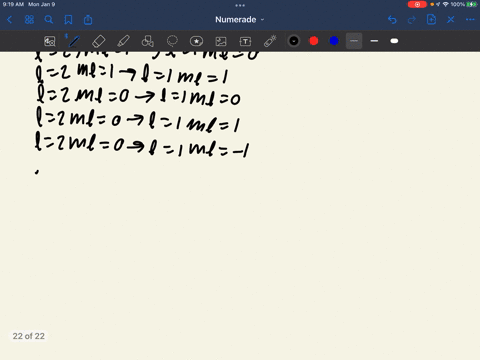480x360 pixels.
Task: Select the Highlighter tool
Action: [123, 41]
